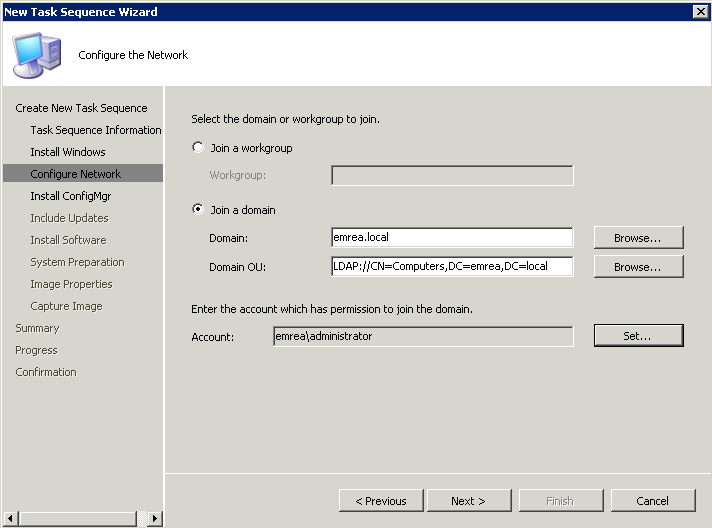Select the Join a domain option

pyautogui.click(x=198, y=209)
